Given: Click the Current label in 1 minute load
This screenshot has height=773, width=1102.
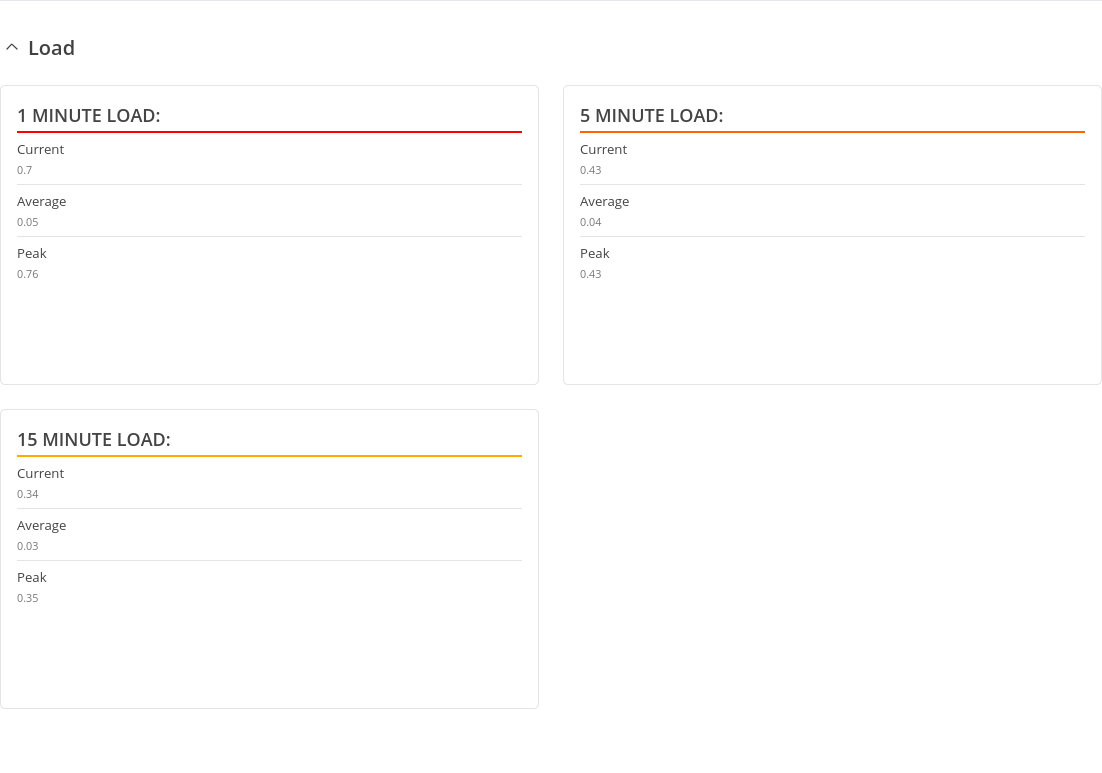Looking at the screenshot, I should (40, 150).
